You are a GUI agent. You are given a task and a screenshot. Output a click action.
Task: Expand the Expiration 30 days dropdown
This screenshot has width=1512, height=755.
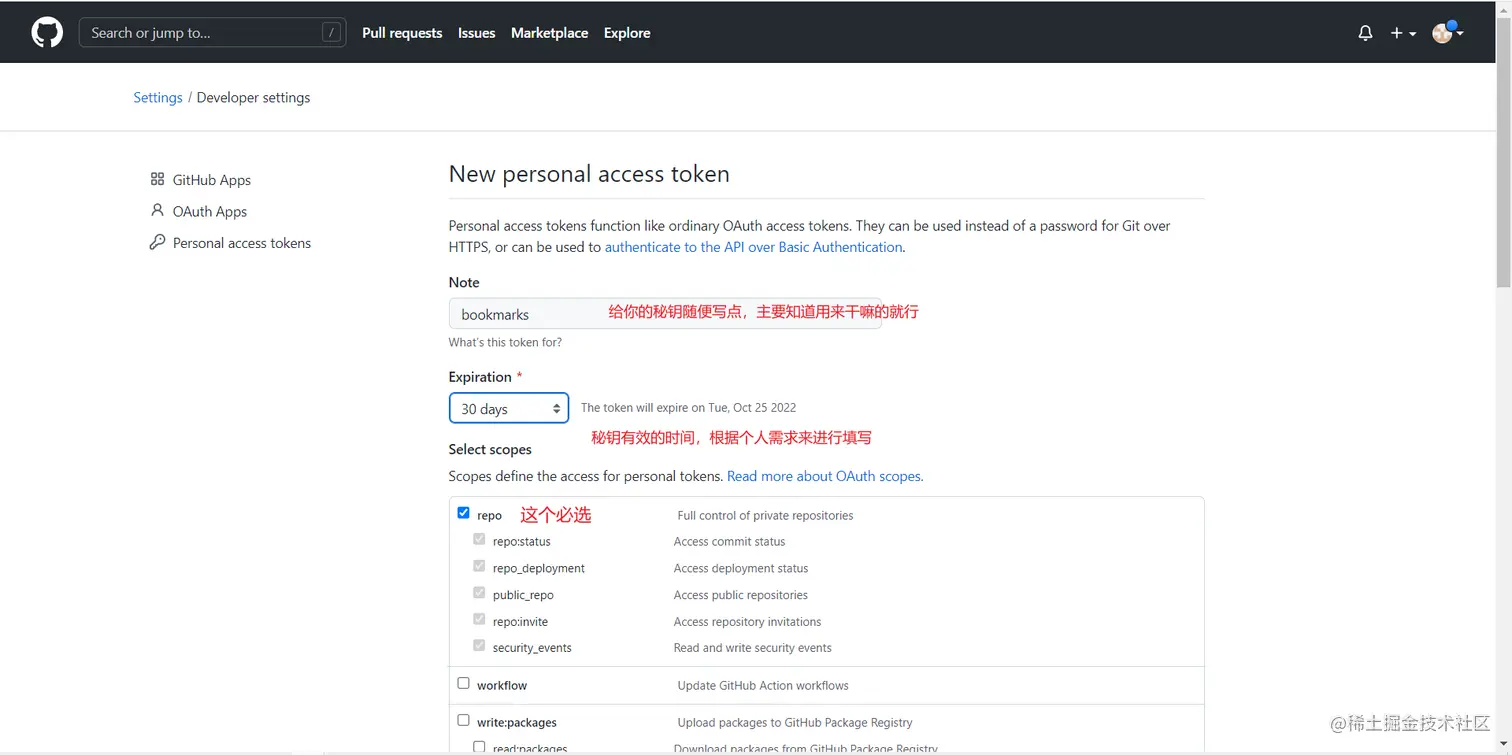pyautogui.click(x=509, y=408)
